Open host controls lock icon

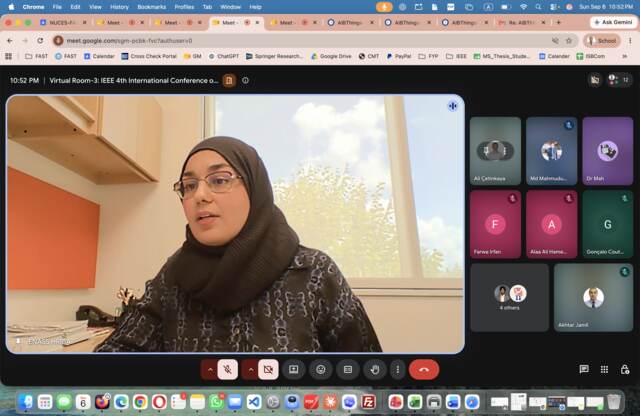pos(624,369)
